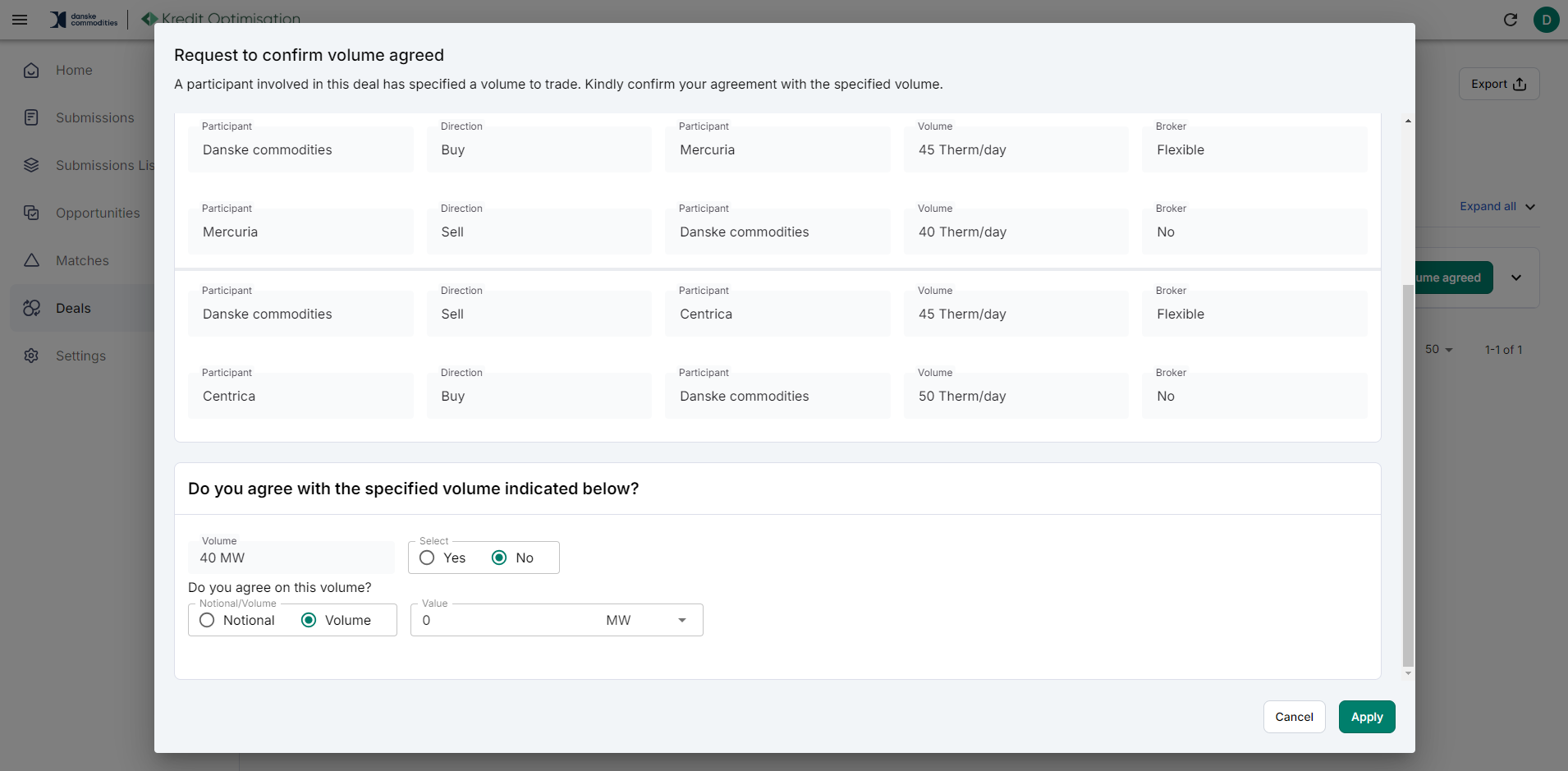Screen dimensions: 1568x771
Task: Click the Request to confirm volume agreed title
Action: click(309, 55)
